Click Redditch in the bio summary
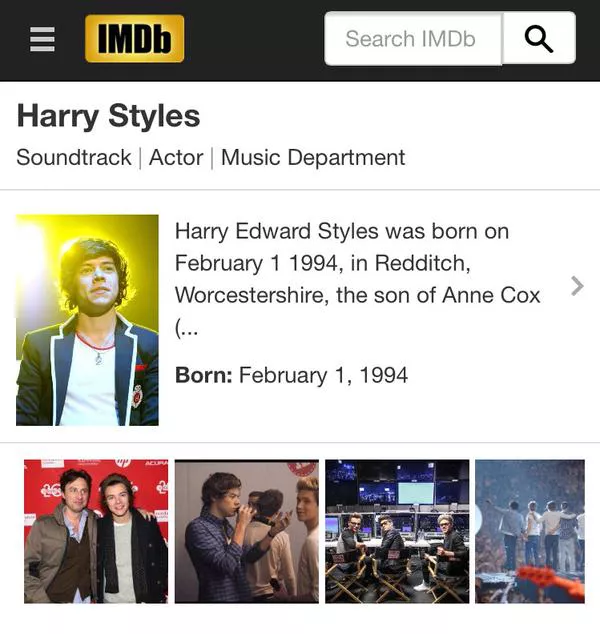The height and width of the screenshot is (634, 600). pos(423,264)
